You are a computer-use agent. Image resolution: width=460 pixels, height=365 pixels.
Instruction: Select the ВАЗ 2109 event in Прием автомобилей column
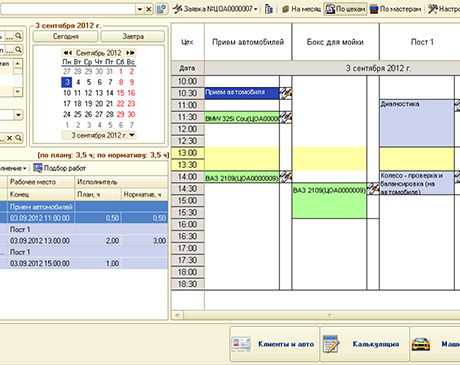tap(242, 177)
